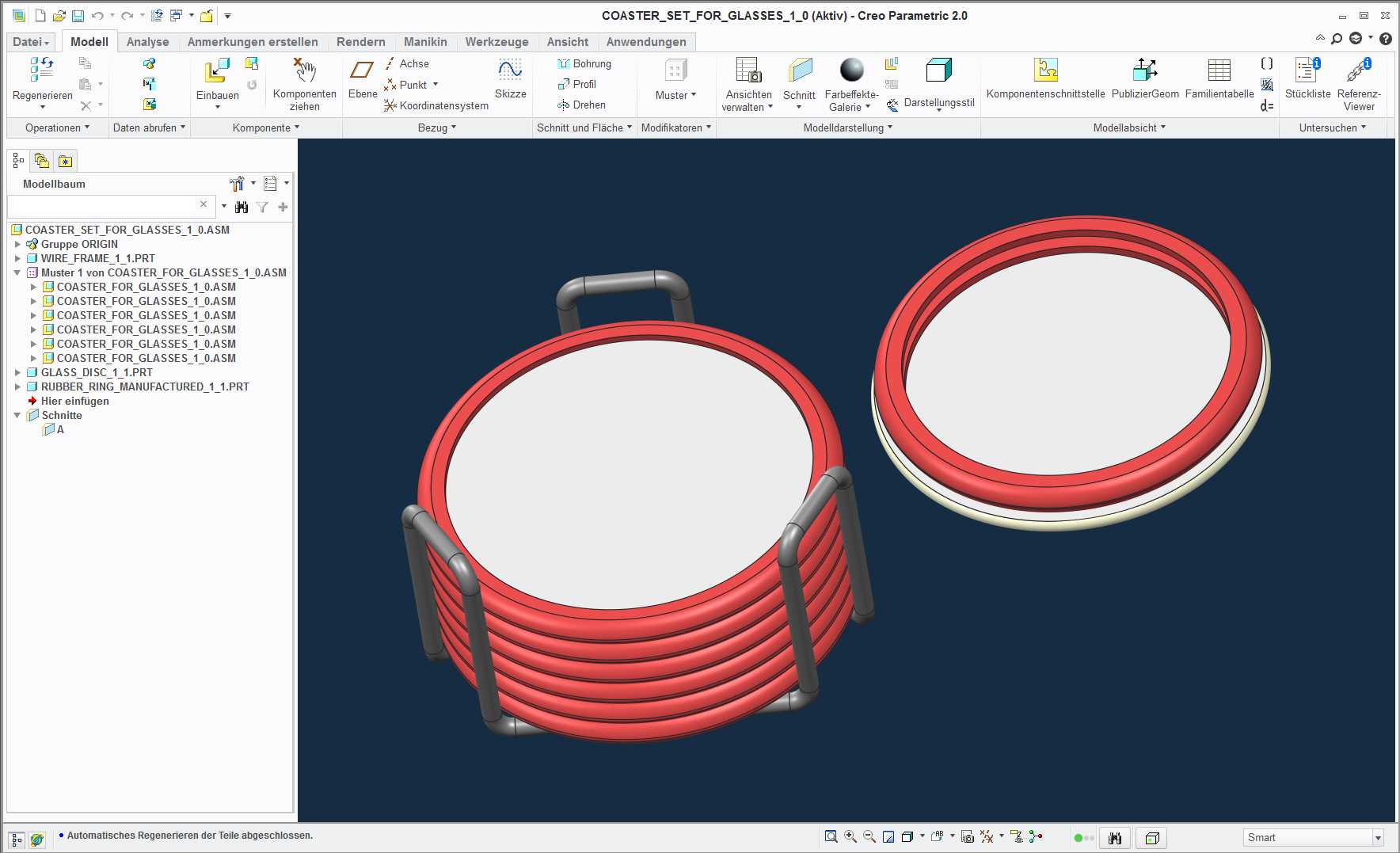Click the Koordinatensystem tool
Viewport: 1400px width, 853px height.
pyautogui.click(x=436, y=105)
